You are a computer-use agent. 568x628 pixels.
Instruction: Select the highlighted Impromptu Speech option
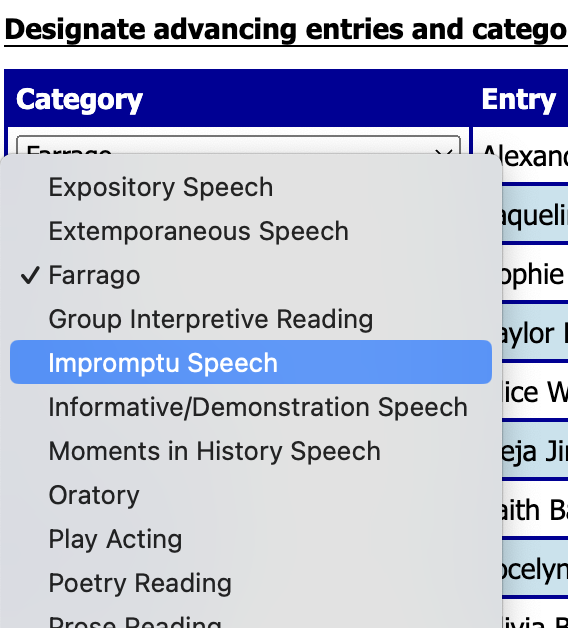(x=251, y=362)
